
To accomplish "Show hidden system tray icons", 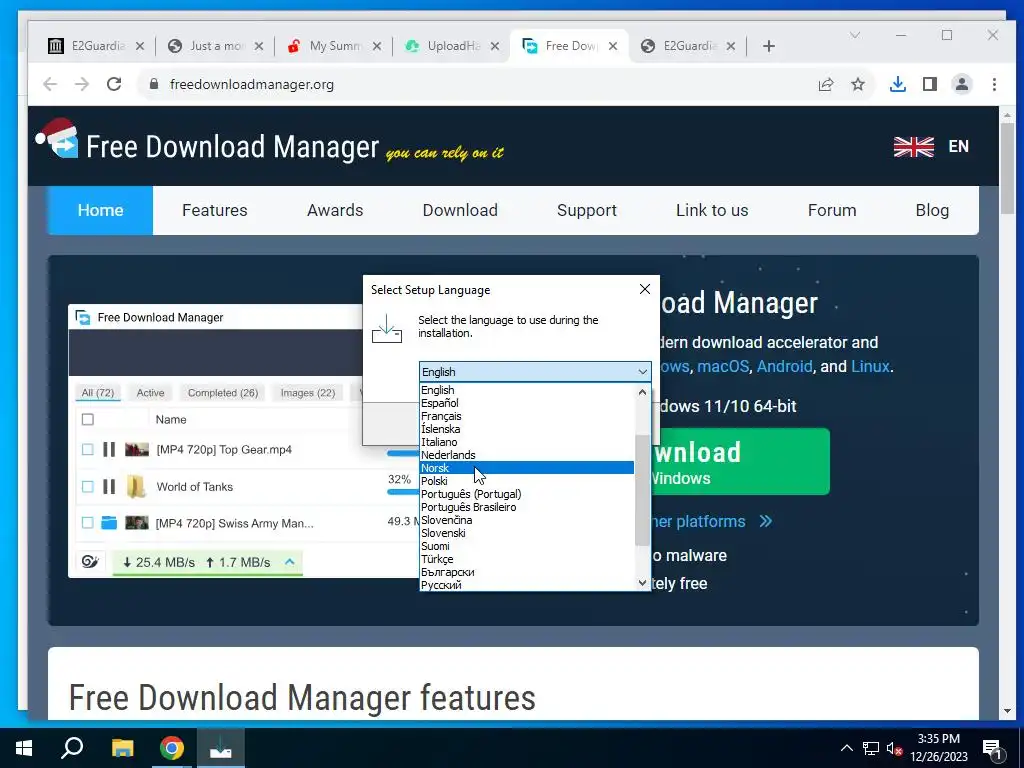I will click(x=846, y=748).
